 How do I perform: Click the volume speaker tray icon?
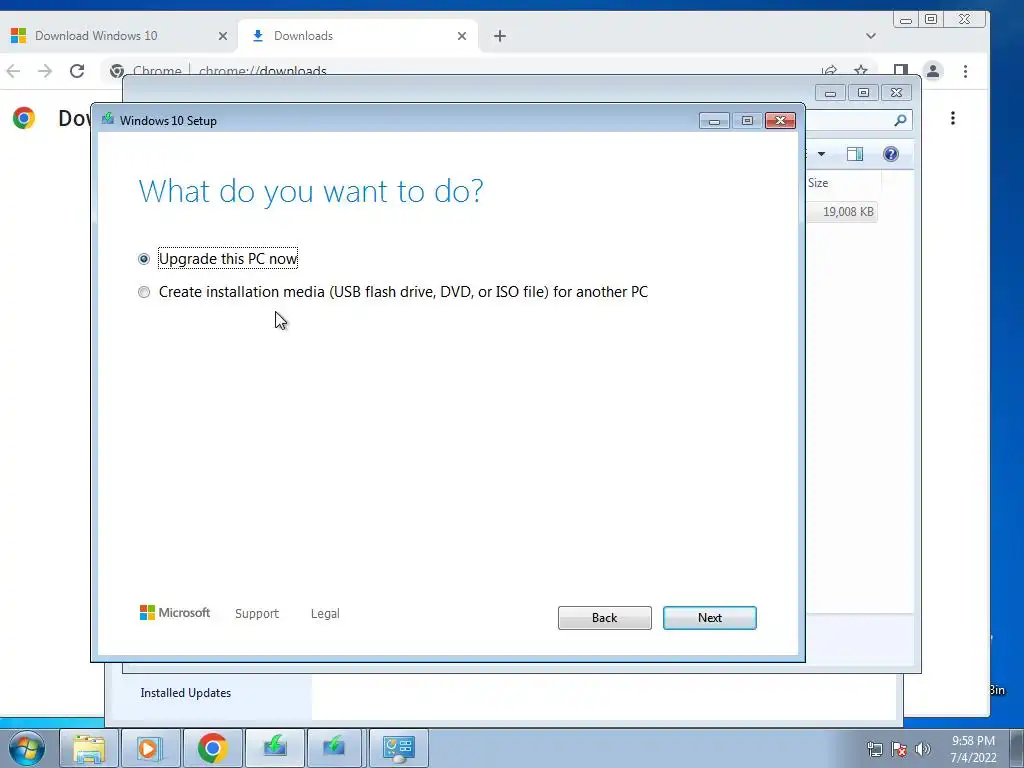923,749
